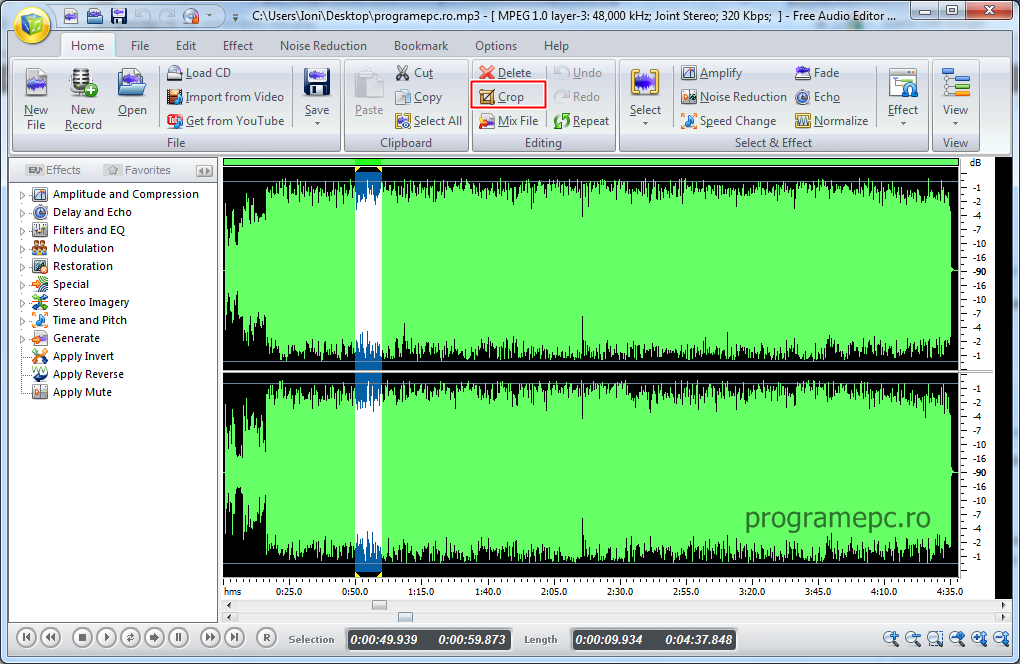
Task: Open the Options ribbon tab
Action: pos(496,46)
